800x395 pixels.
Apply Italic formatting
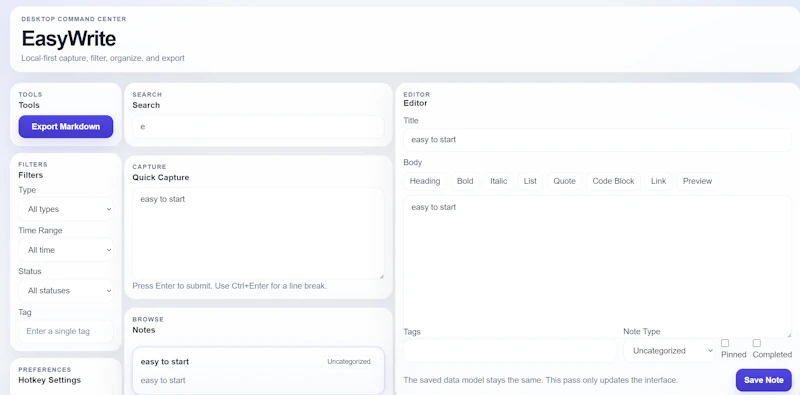[498, 181]
